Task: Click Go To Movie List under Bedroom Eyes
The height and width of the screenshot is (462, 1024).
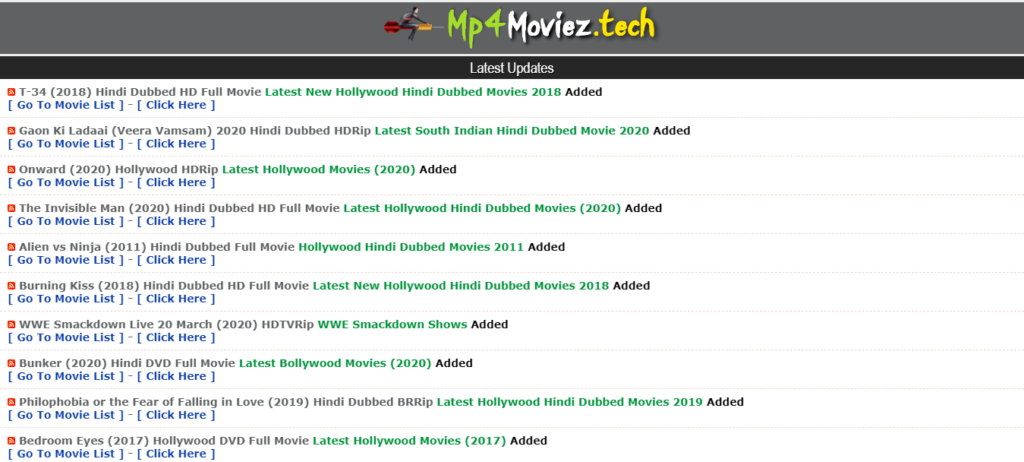Action: point(65,454)
